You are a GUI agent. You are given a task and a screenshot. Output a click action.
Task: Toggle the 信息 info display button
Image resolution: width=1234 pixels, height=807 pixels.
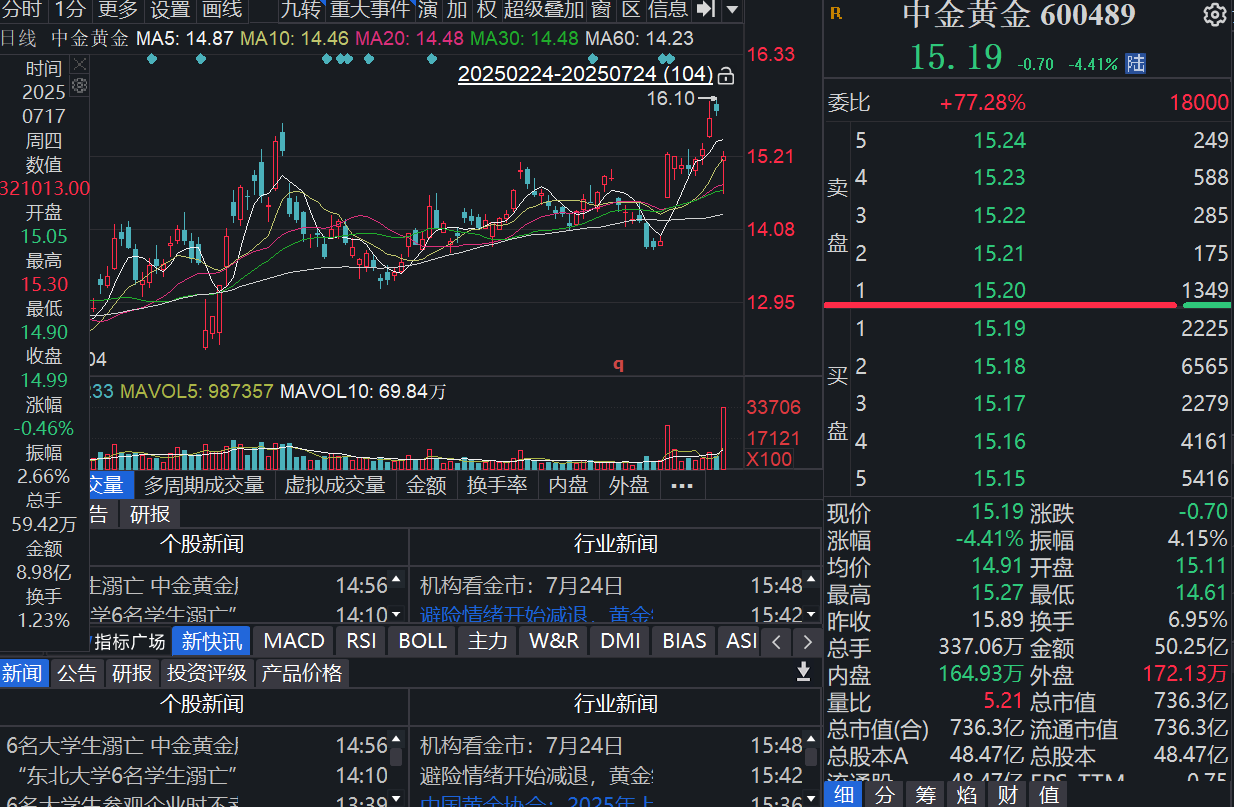coord(668,10)
